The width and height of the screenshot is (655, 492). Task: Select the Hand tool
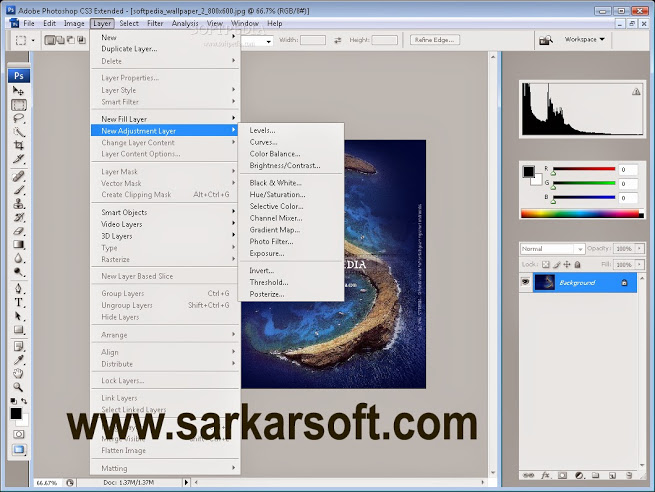click(x=18, y=373)
